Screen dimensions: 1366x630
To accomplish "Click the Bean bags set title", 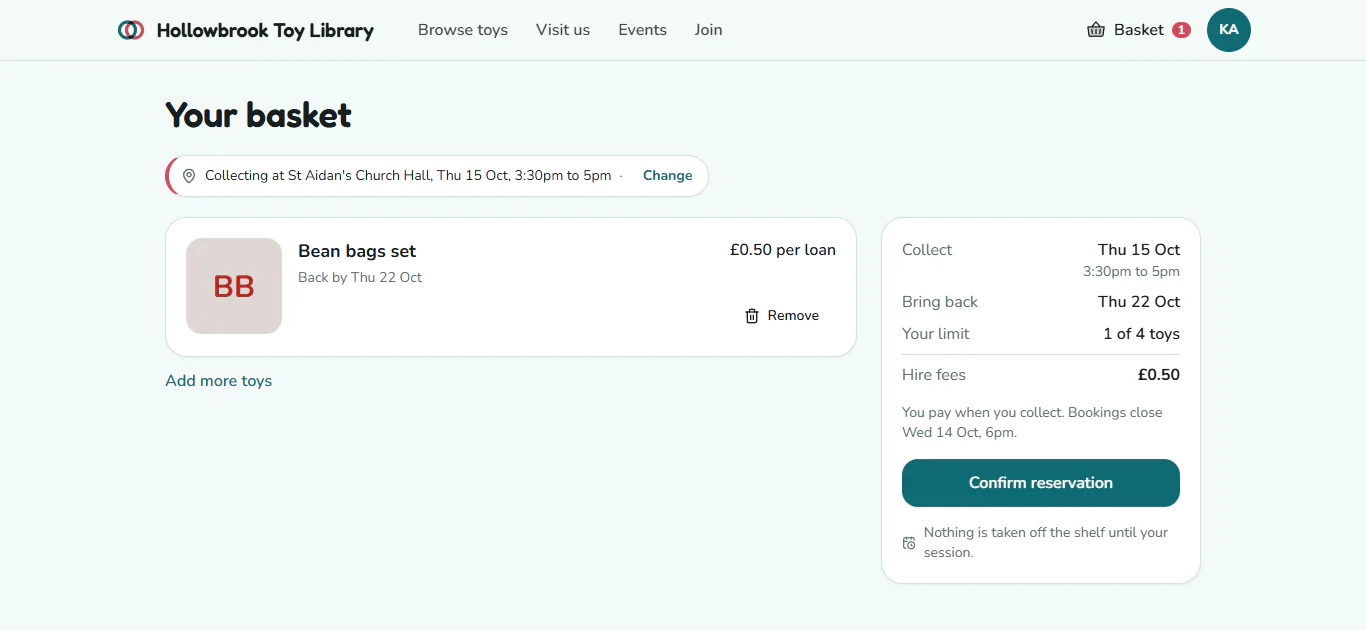I will coord(357,251).
